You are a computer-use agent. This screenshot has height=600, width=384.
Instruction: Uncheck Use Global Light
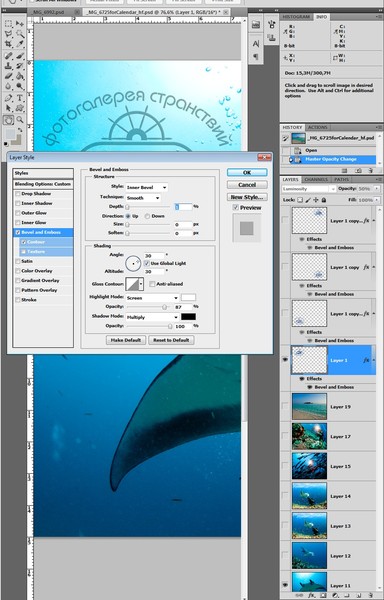pos(146,263)
